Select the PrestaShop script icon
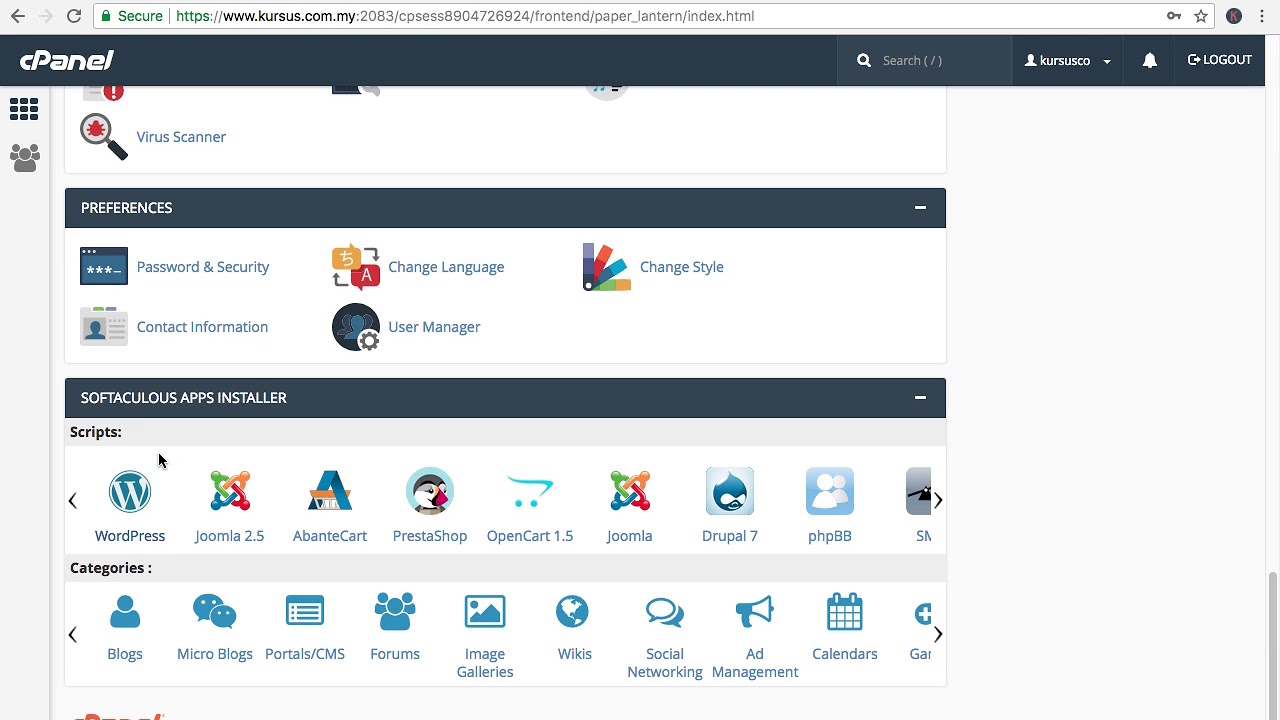 [x=430, y=492]
